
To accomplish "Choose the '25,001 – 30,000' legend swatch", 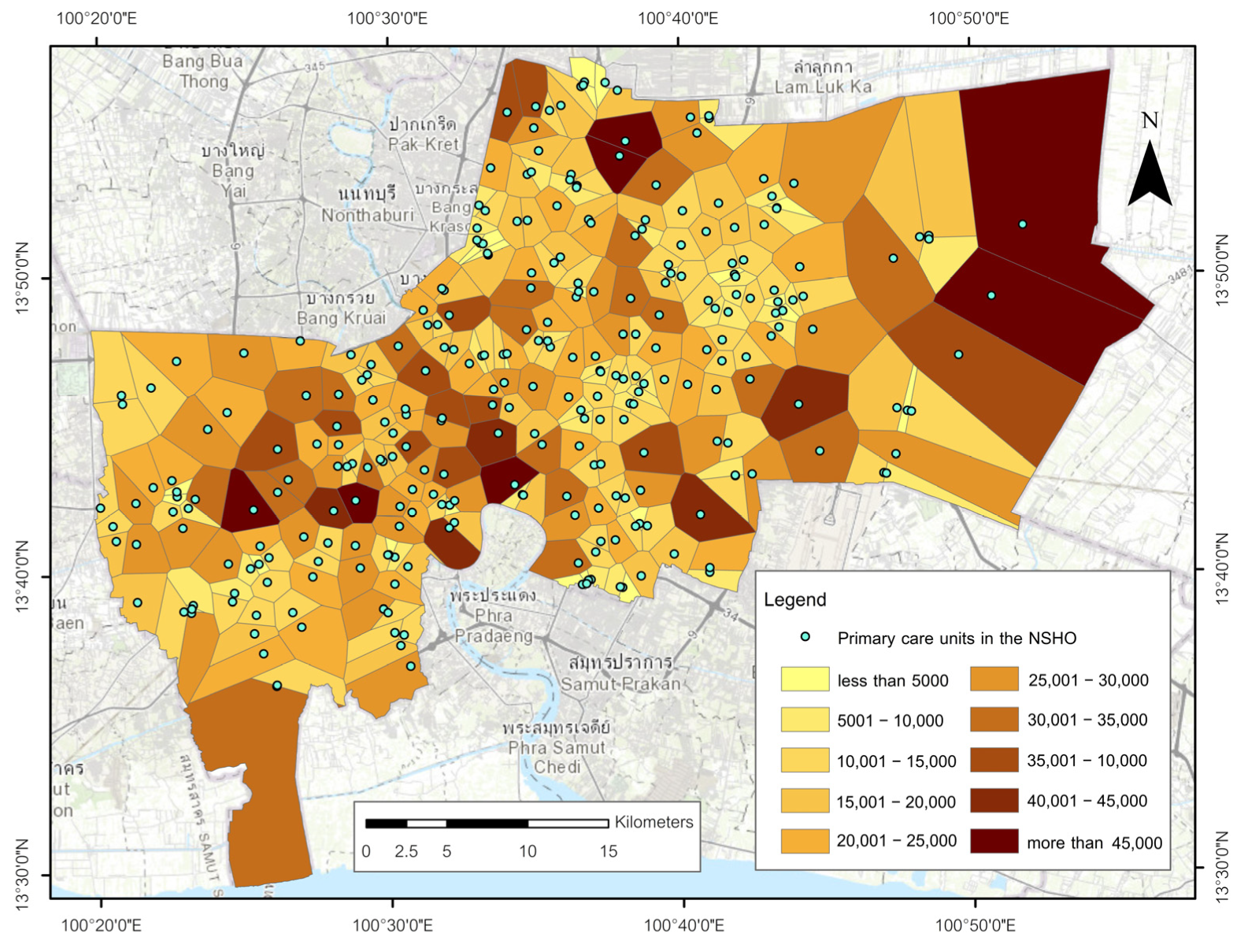I will 994,680.
